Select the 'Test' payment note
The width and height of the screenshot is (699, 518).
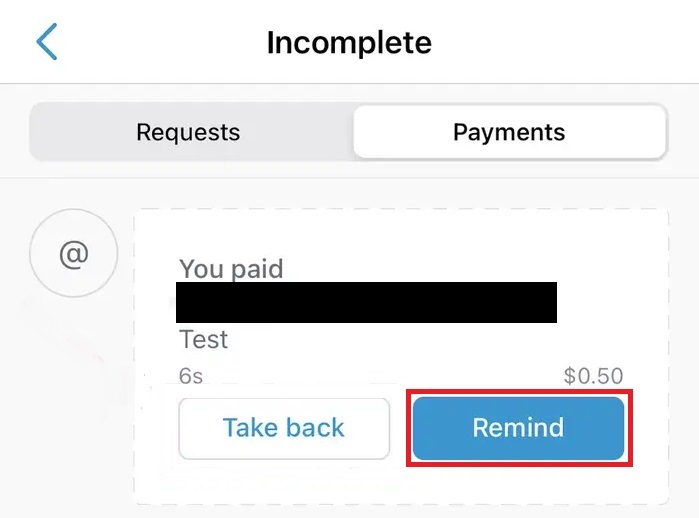(x=203, y=339)
